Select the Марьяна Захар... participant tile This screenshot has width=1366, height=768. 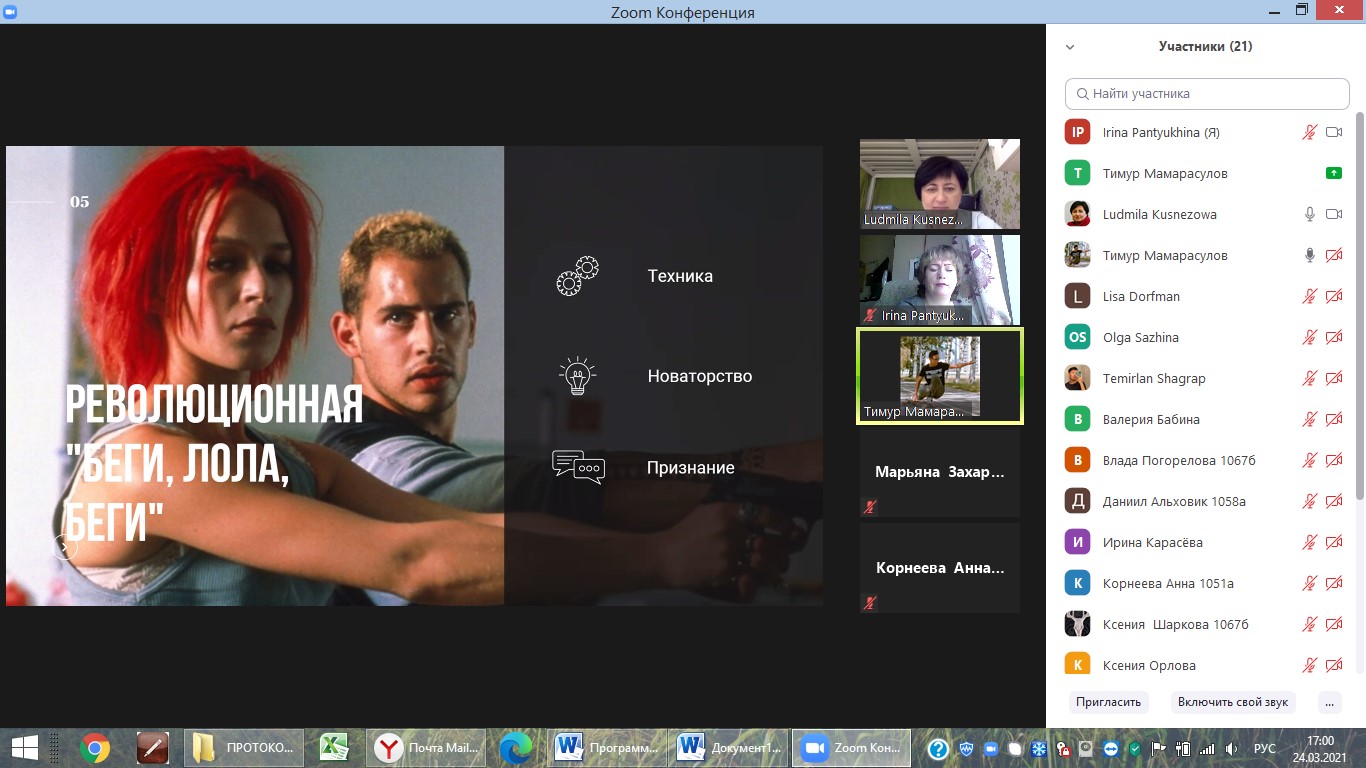940,472
